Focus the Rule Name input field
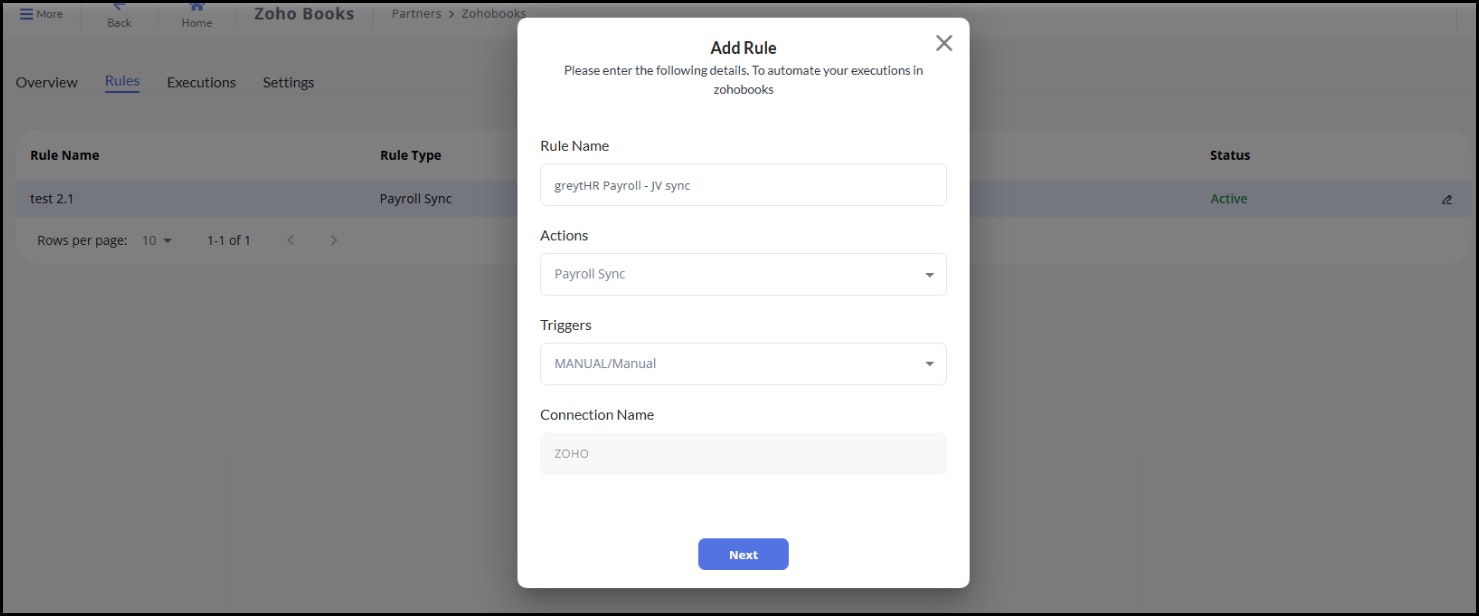Screen dimensions: 1479x616 (x=743, y=185)
